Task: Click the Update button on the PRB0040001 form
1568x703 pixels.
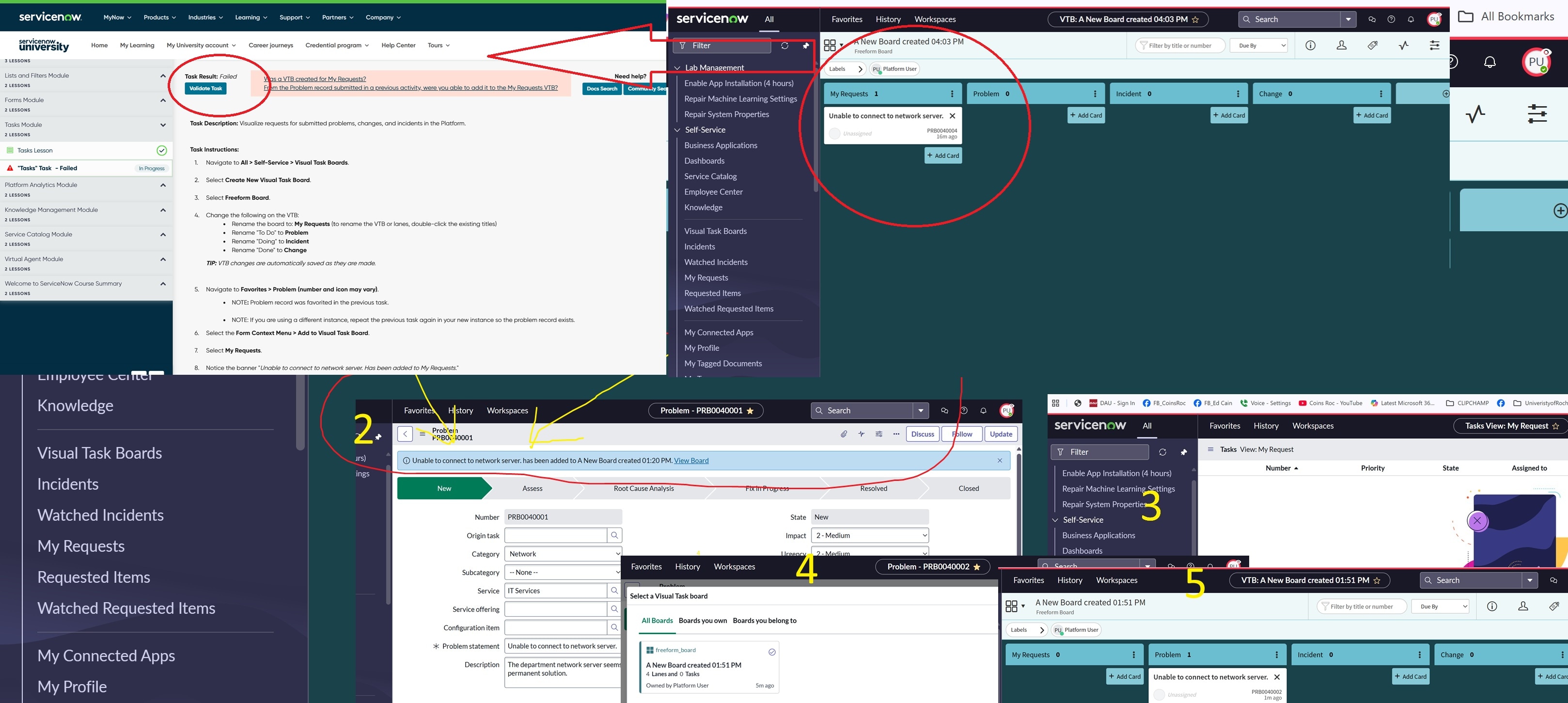Action: tap(1001, 434)
